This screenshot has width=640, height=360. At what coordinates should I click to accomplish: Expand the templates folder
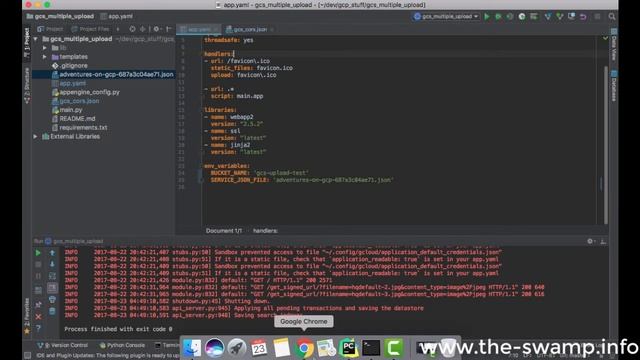pyautogui.click(x=45, y=57)
